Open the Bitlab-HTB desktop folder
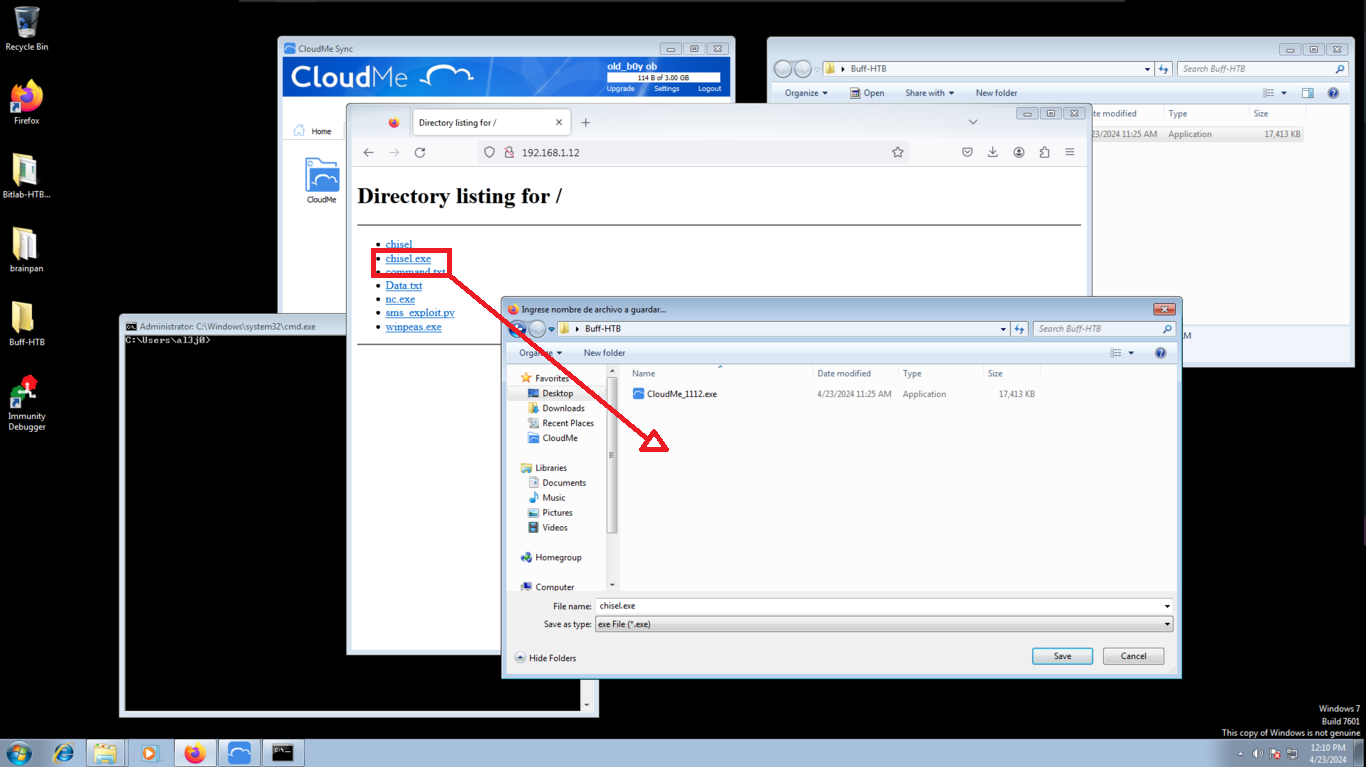The width and height of the screenshot is (1366, 767). (x=27, y=176)
